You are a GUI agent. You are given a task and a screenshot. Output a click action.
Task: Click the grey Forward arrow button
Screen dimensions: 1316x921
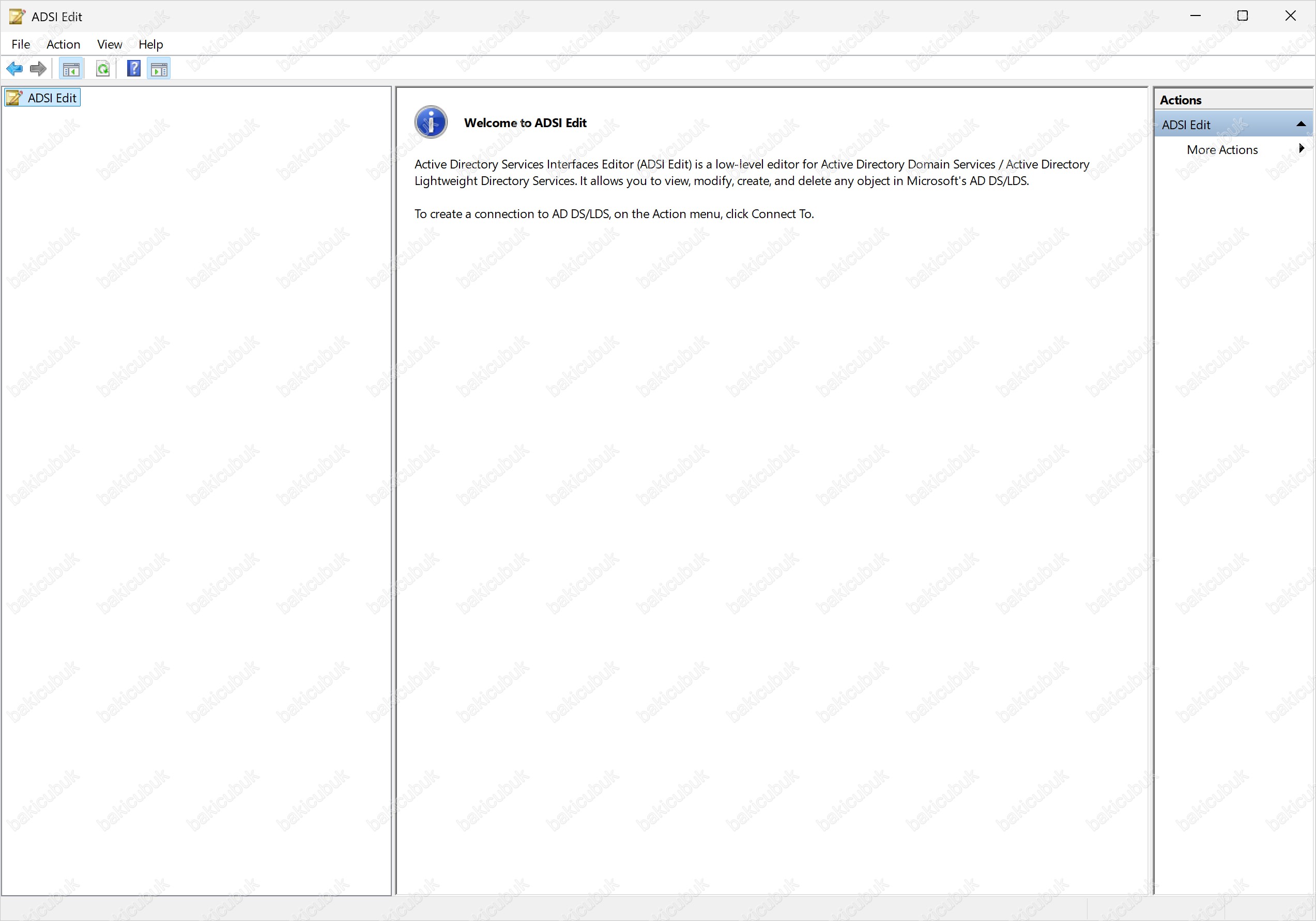[x=38, y=69]
